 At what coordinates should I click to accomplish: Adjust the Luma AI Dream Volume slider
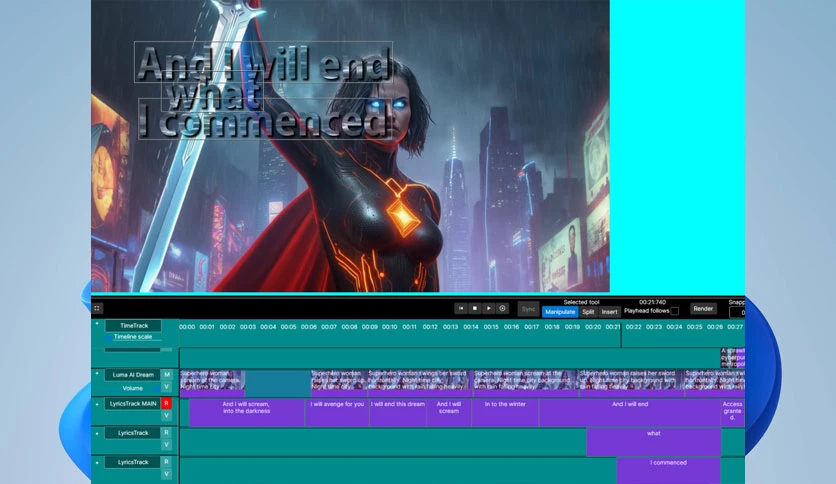(133, 389)
